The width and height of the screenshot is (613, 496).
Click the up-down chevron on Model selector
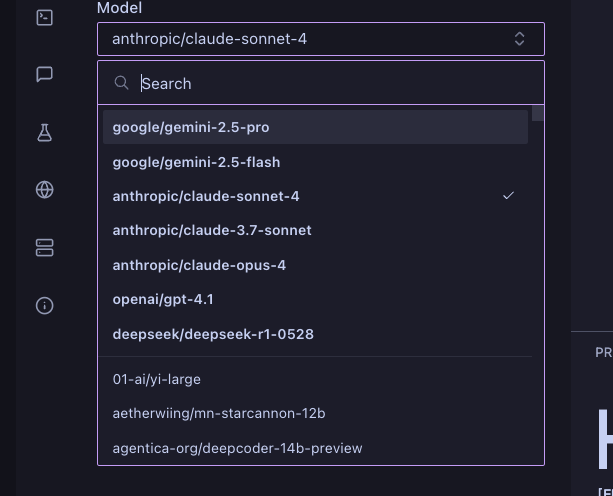[x=520, y=39]
